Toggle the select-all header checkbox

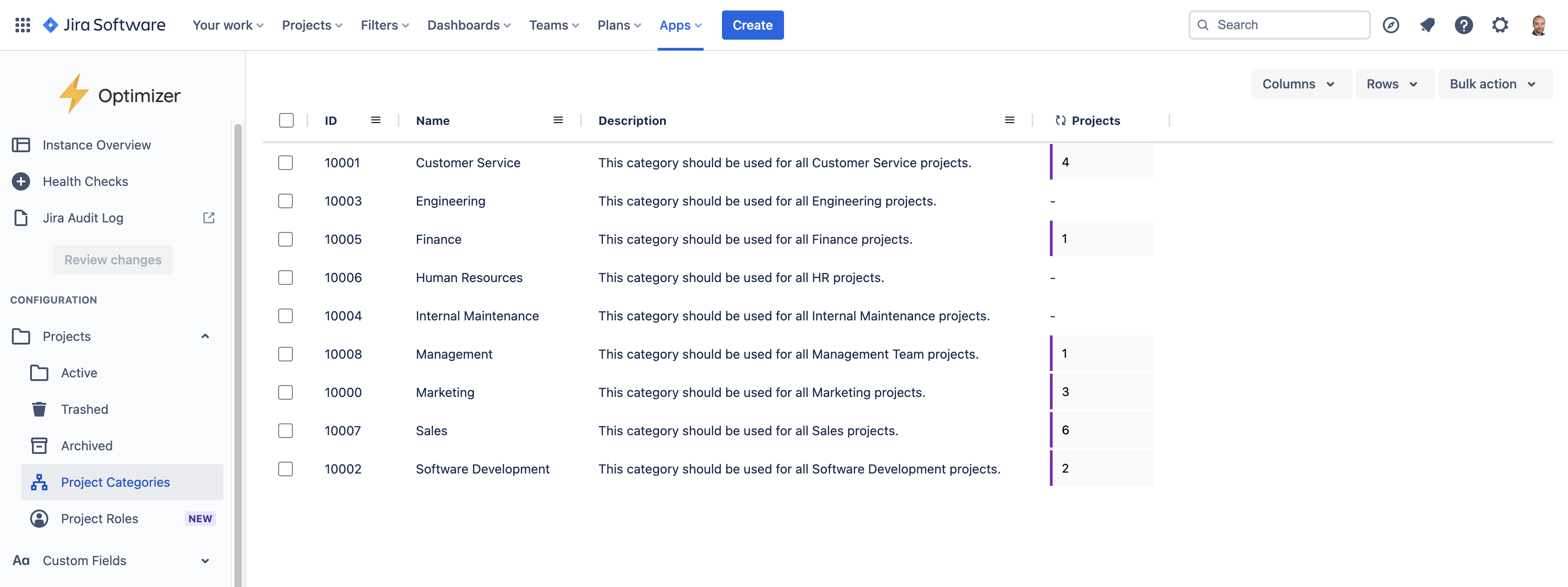pyautogui.click(x=286, y=120)
